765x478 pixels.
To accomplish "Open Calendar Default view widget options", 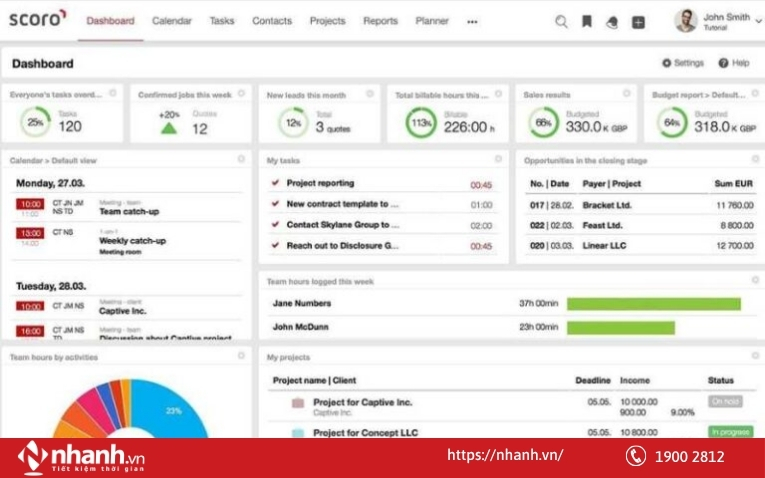I will click(241, 159).
